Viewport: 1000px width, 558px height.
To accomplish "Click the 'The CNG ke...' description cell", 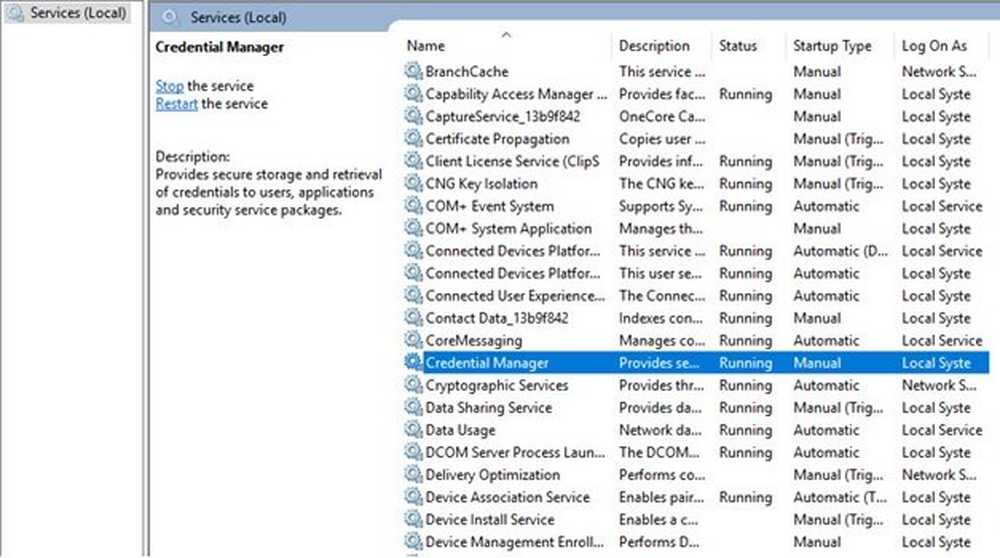I will [x=661, y=184].
